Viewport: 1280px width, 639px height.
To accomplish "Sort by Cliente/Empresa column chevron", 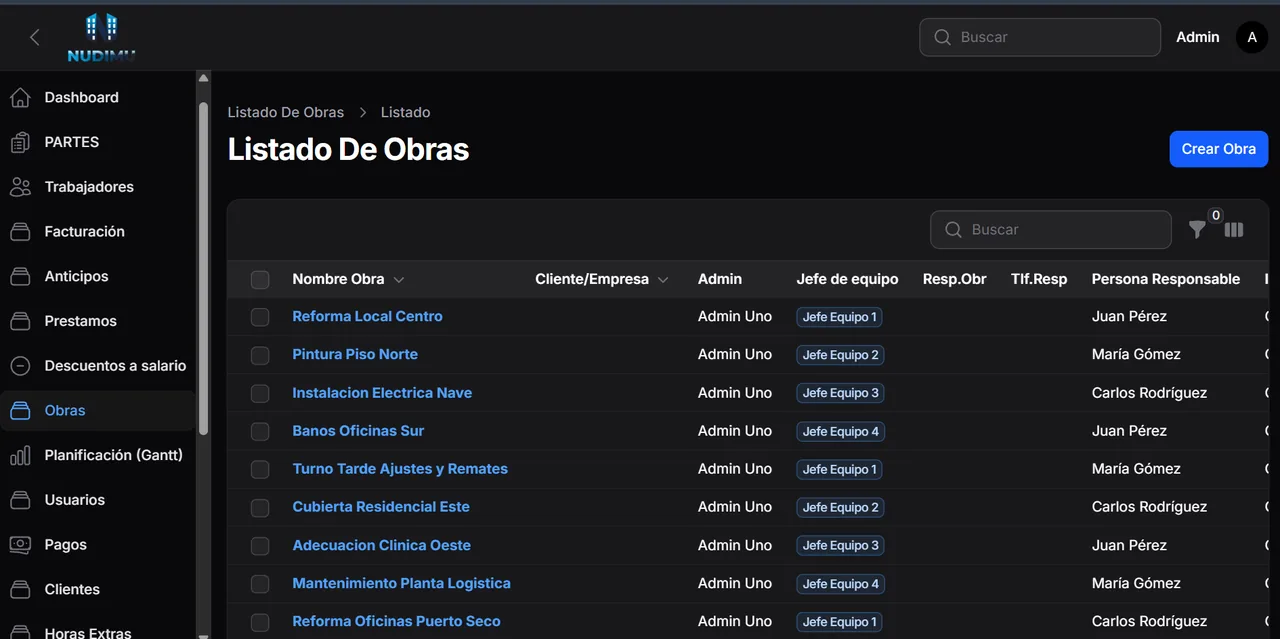I will point(663,280).
